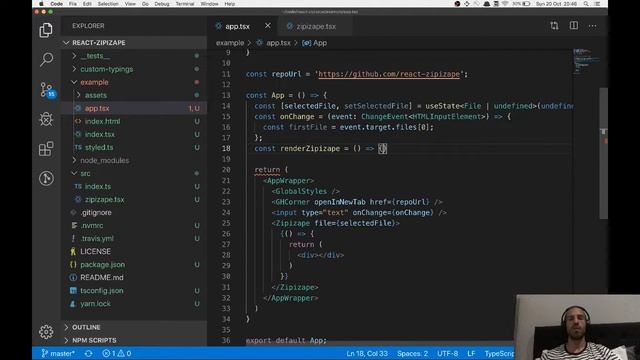Open the Go menu

(145, 4)
